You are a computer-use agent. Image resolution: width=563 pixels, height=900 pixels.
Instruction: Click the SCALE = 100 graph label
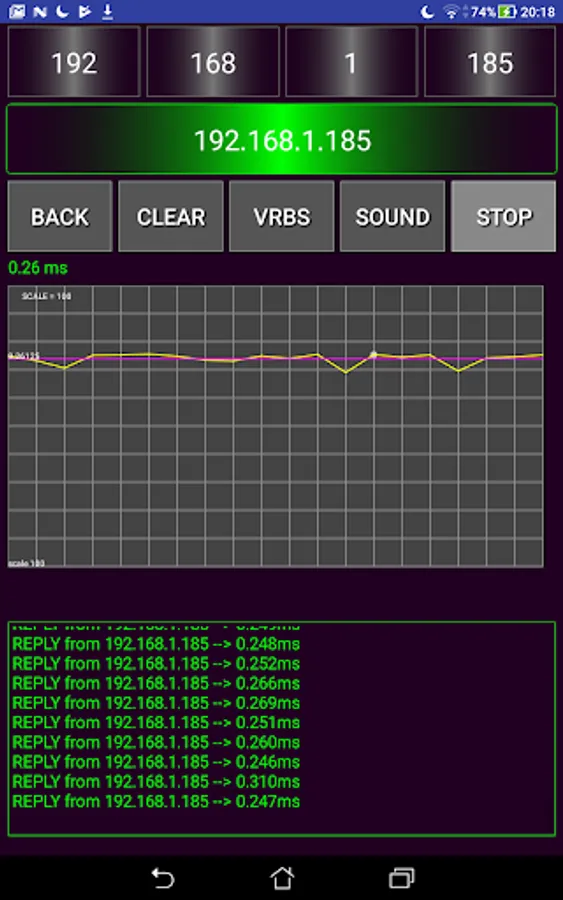click(x=46, y=296)
